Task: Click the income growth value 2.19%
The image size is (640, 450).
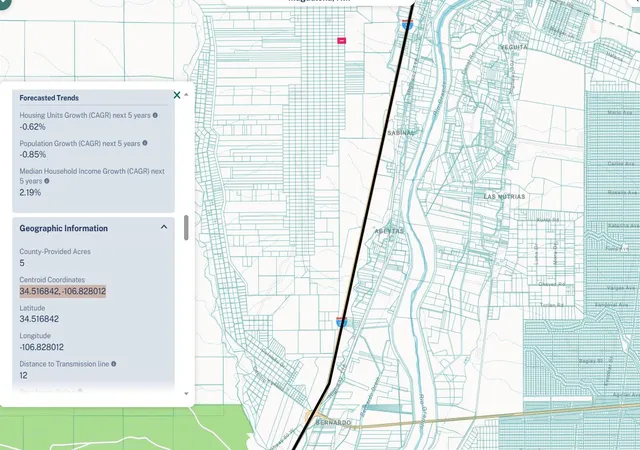Action: [x=30, y=192]
